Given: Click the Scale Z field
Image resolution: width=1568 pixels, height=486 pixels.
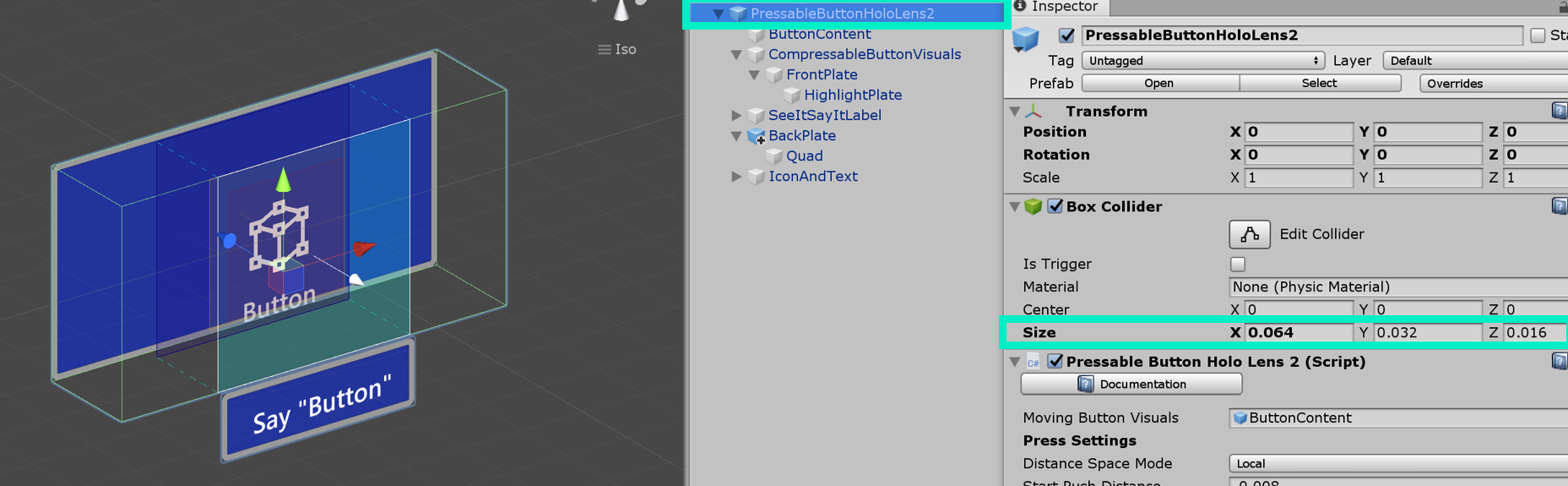Looking at the screenshot, I should coord(1536,177).
